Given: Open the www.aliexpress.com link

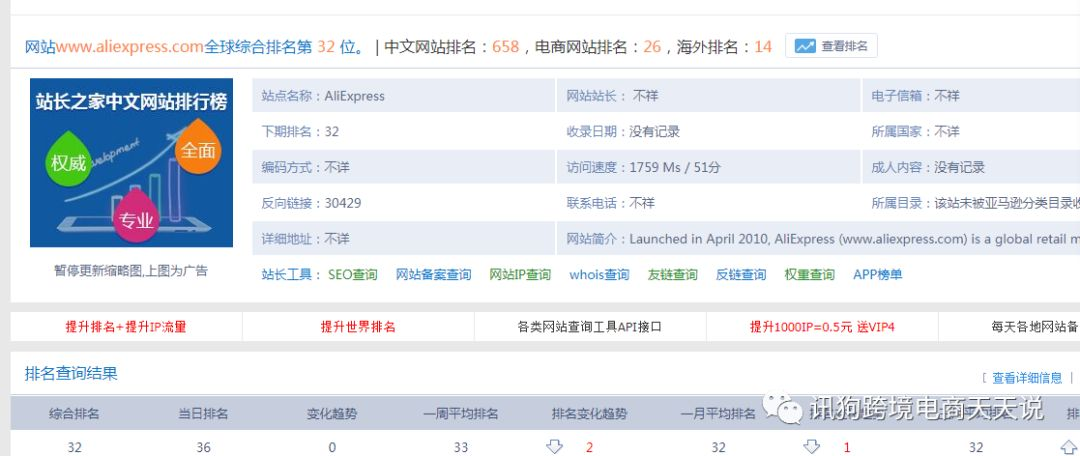Looking at the screenshot, I should (129, 47).
